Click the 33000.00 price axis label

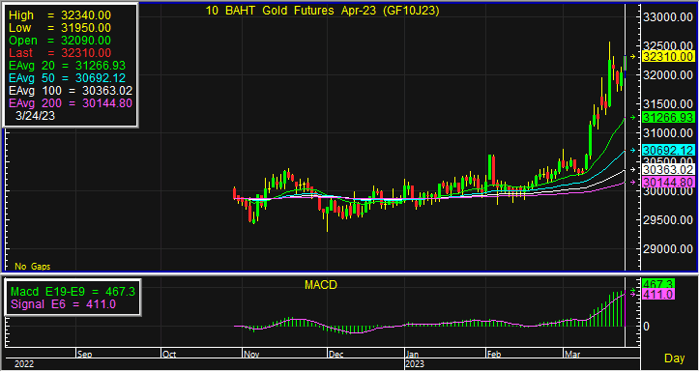(667, 17)
